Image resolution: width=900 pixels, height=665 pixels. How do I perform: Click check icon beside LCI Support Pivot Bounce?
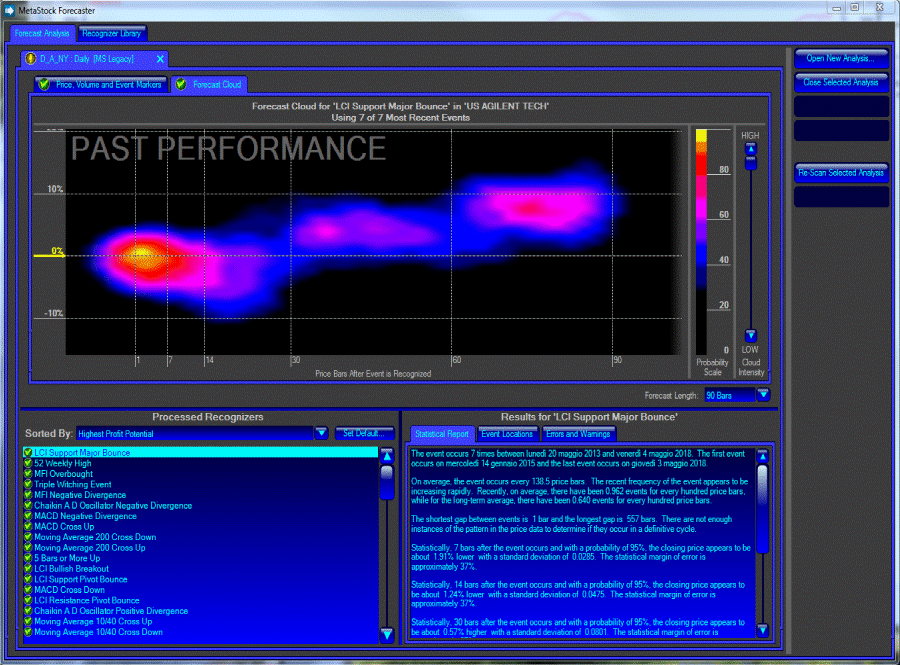coord(28,580)
